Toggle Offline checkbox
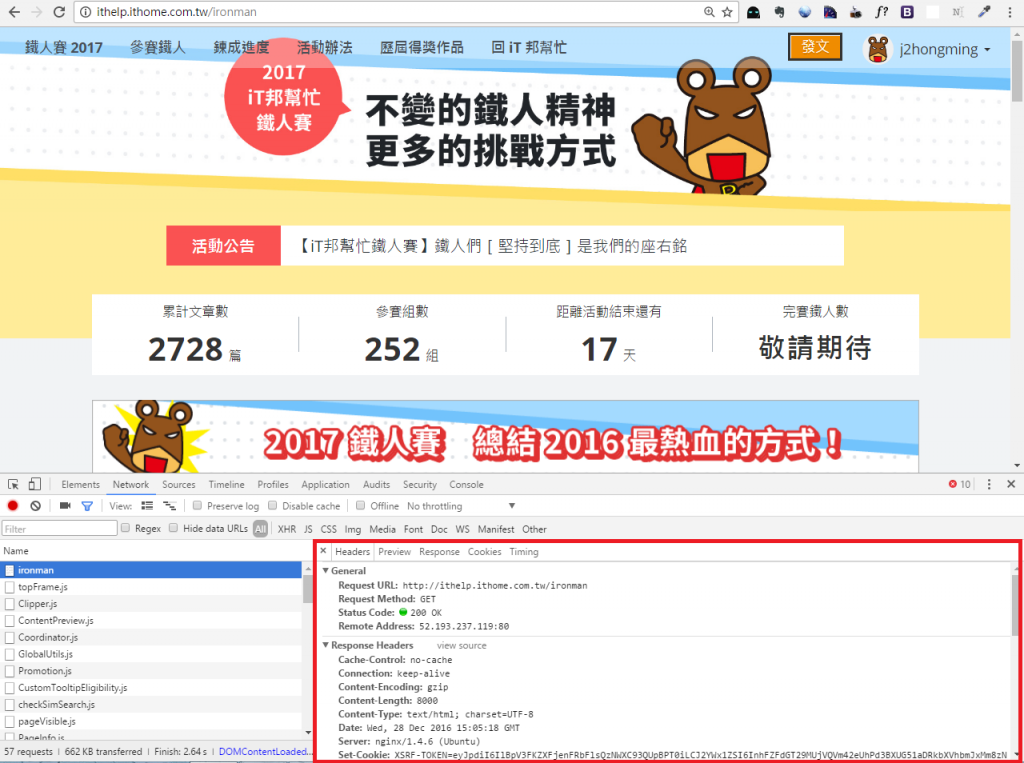 coord(360,506)
